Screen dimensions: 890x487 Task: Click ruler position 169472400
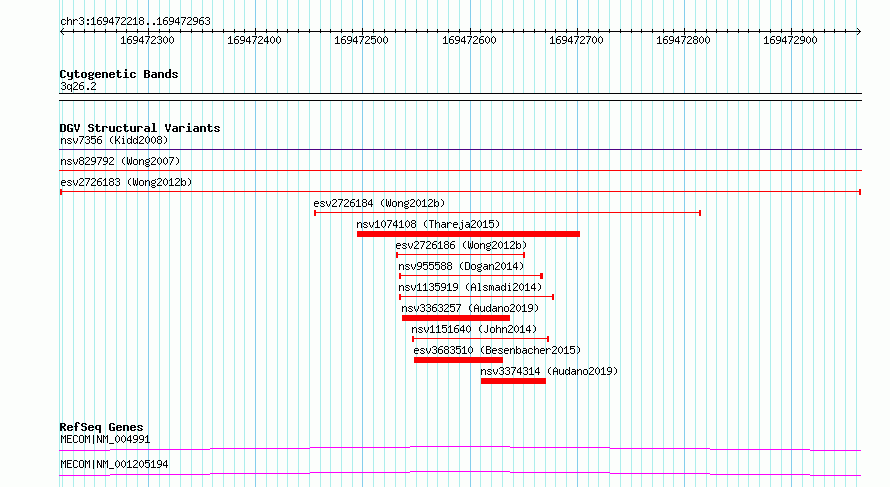(254, 40)
